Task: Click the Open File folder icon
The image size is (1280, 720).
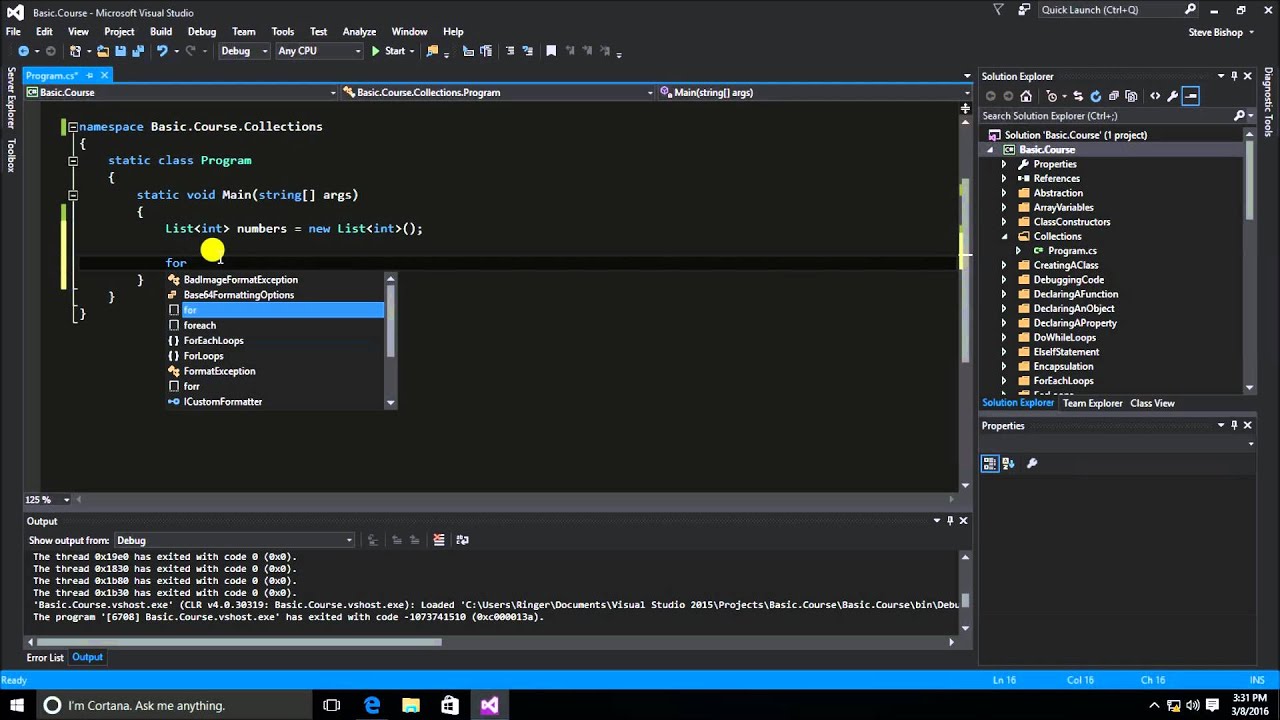Action: tap(104, 51)
